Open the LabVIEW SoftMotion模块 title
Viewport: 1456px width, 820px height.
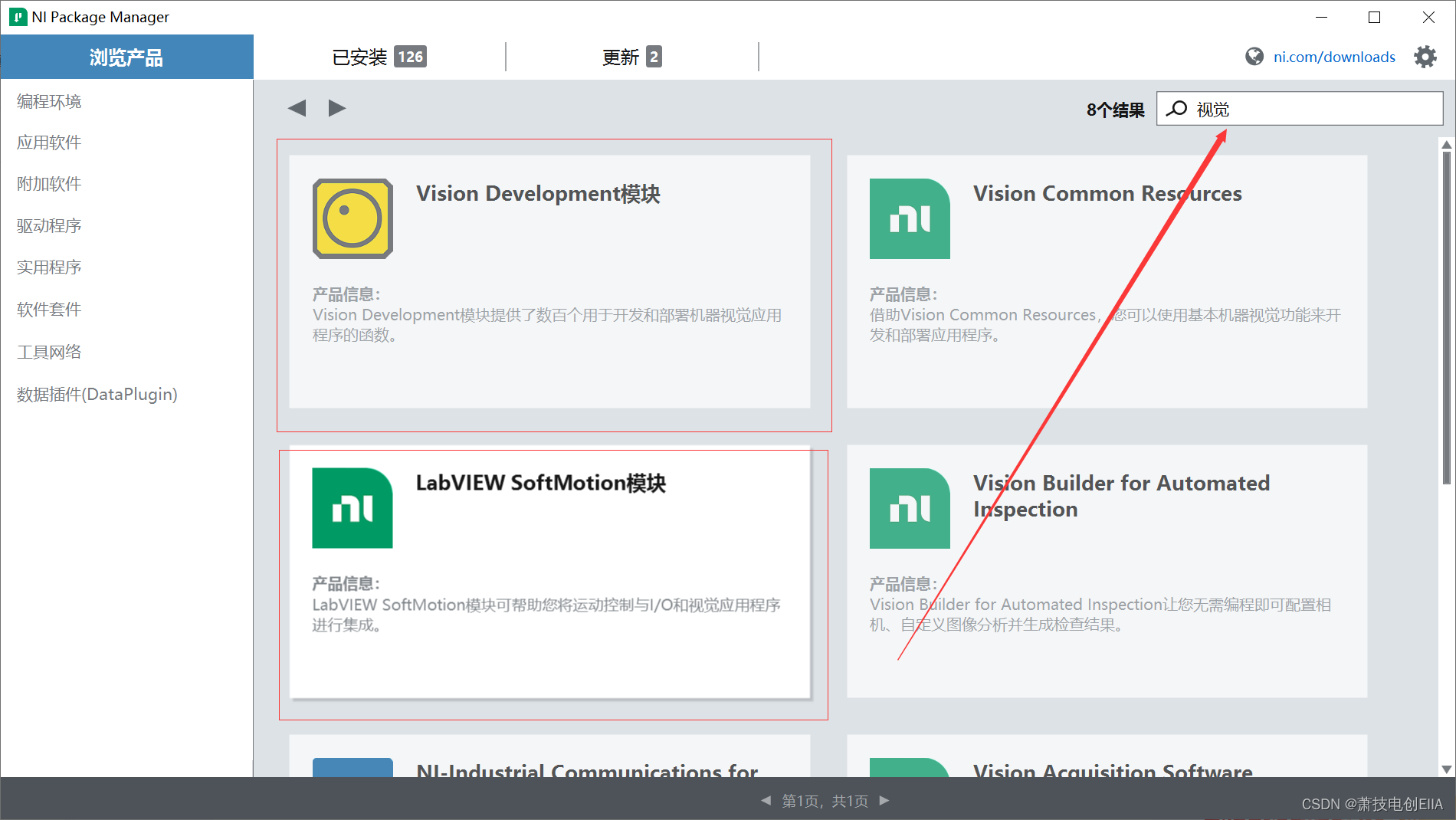541,484
